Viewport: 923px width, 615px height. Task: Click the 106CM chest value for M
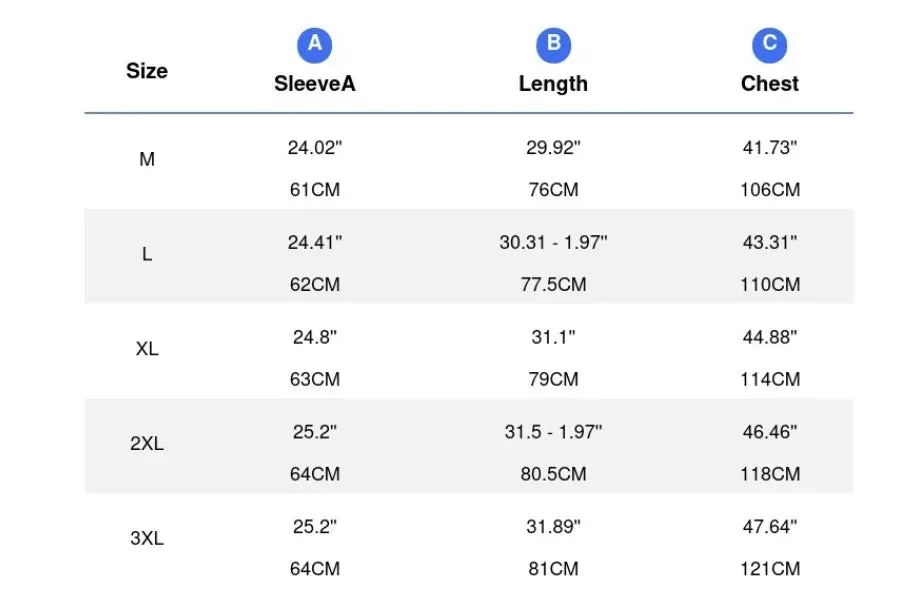pyautogui.click(x=770, y=190)
